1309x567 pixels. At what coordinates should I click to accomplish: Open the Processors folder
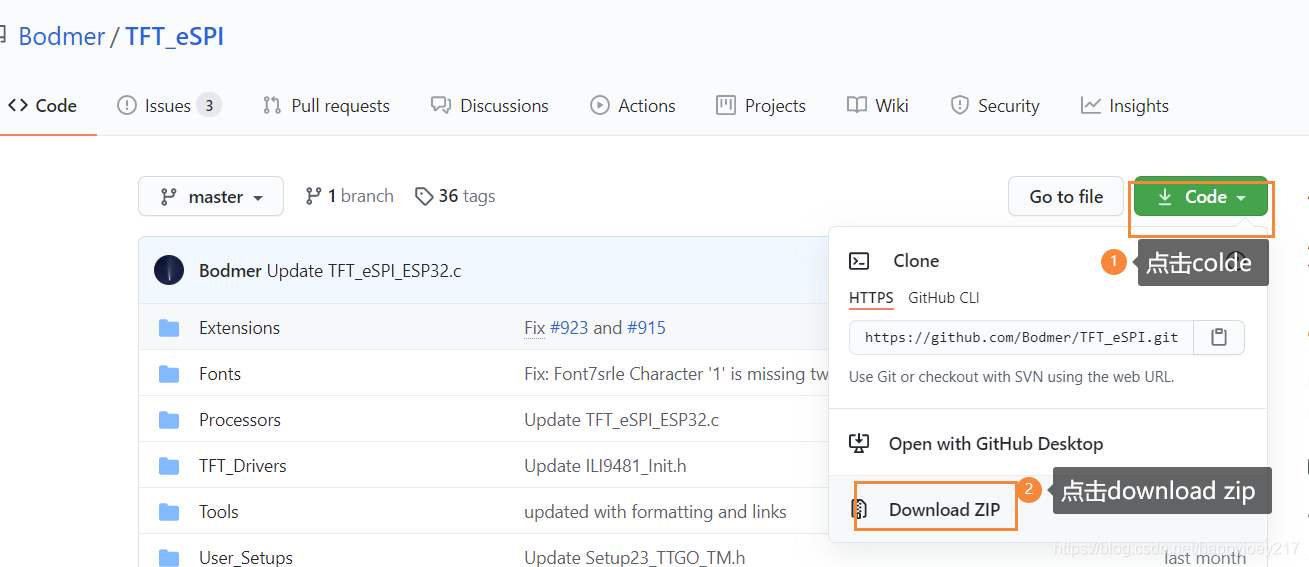tap(240, 420)
